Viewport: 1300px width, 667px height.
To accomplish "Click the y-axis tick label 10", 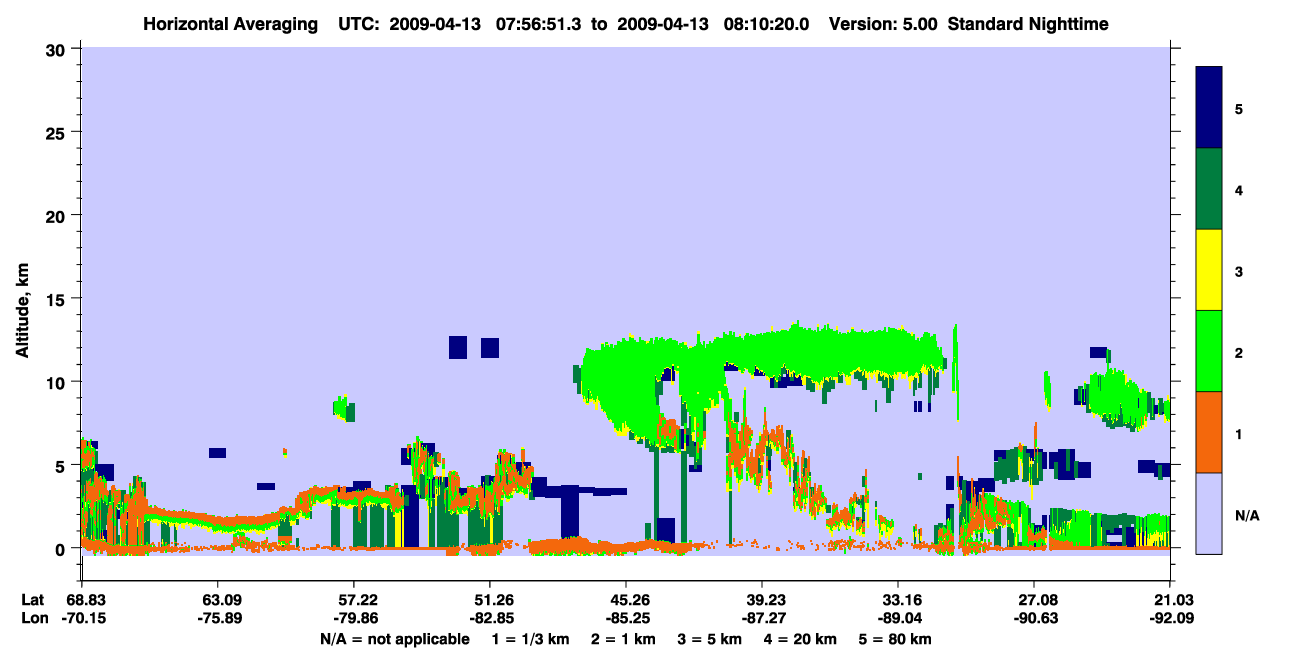I will click(58, 382).
